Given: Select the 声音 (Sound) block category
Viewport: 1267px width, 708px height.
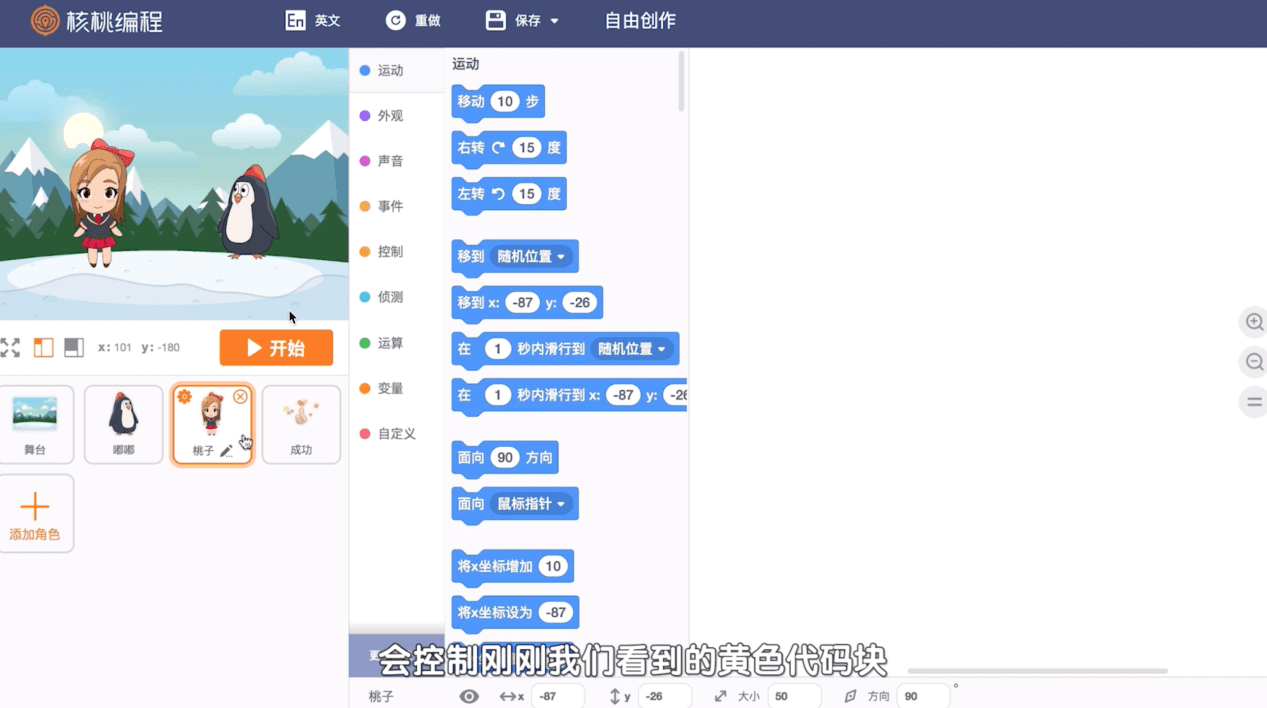Looking at the screenshot, I should [385, 160].
